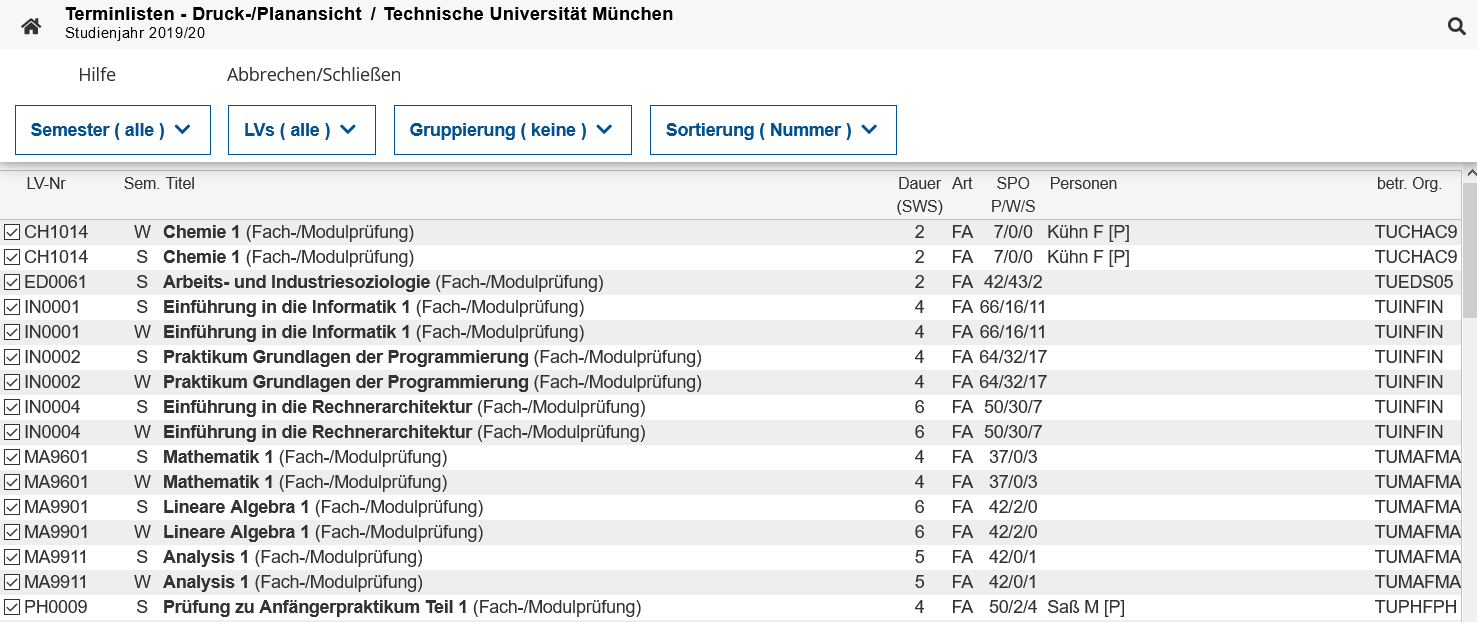Image resolution: width=1477 pixels, height=622 pixels.
Task: Uncheck the PH0009 Anfängerpraktikum checkbox
Action: tap(12, 607)
